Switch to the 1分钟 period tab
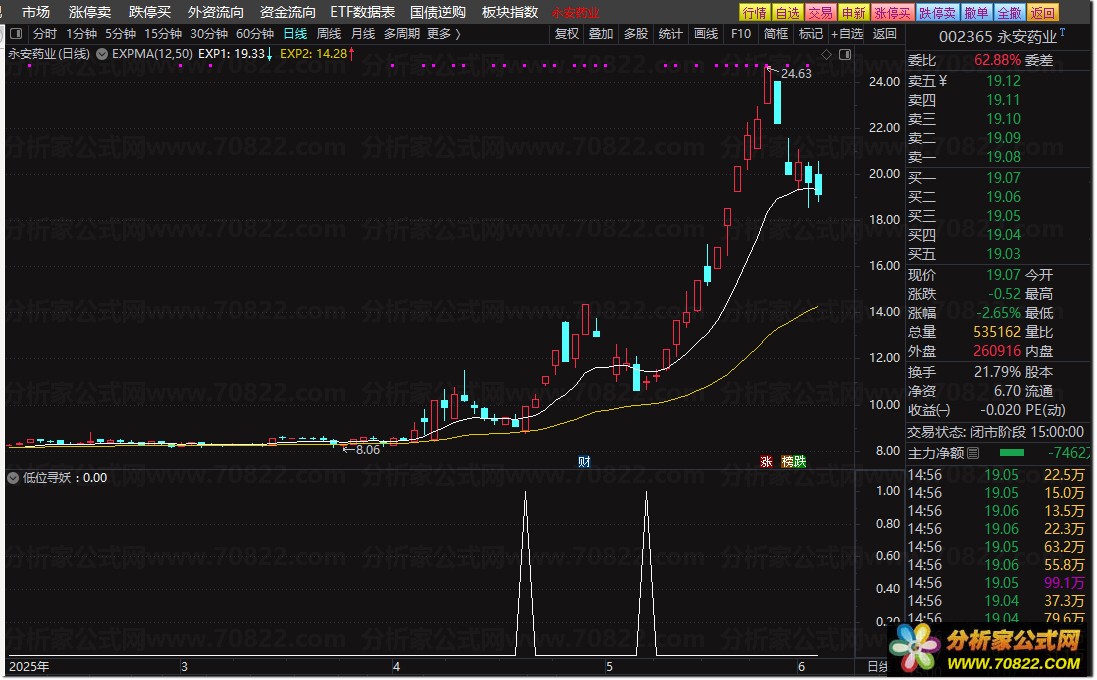The height and width of the screenshot is (680, 1097). click(x=81, y=34)
